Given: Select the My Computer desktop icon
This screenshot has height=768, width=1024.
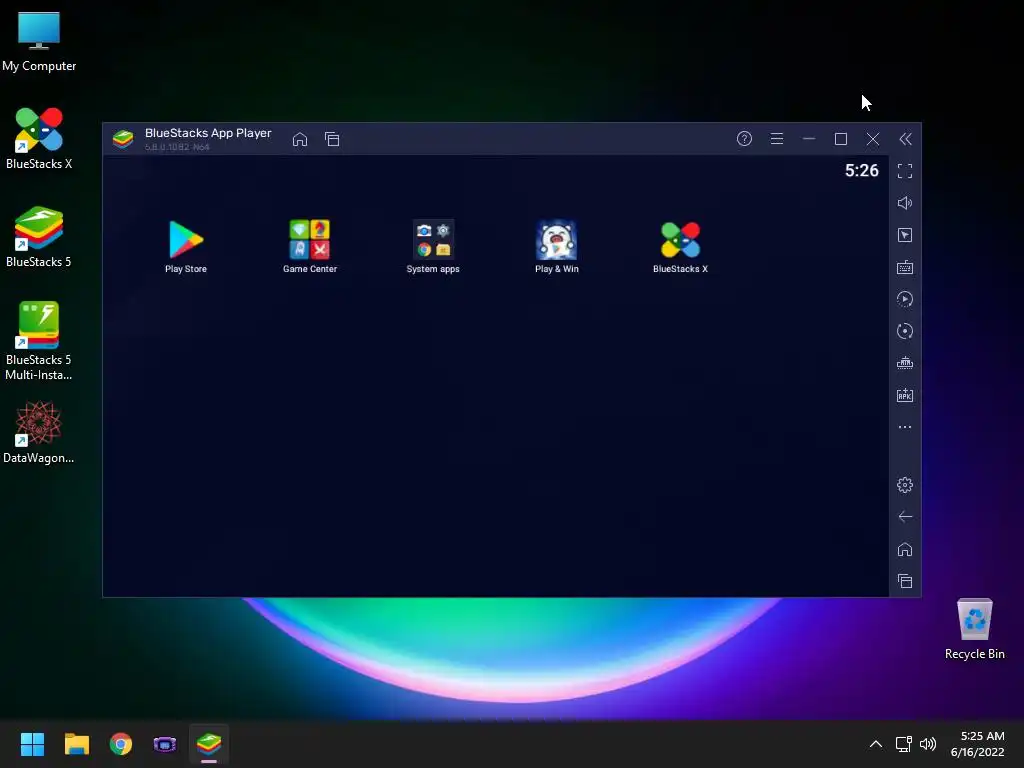Looking at the screenshot, I should coord(39,41).
